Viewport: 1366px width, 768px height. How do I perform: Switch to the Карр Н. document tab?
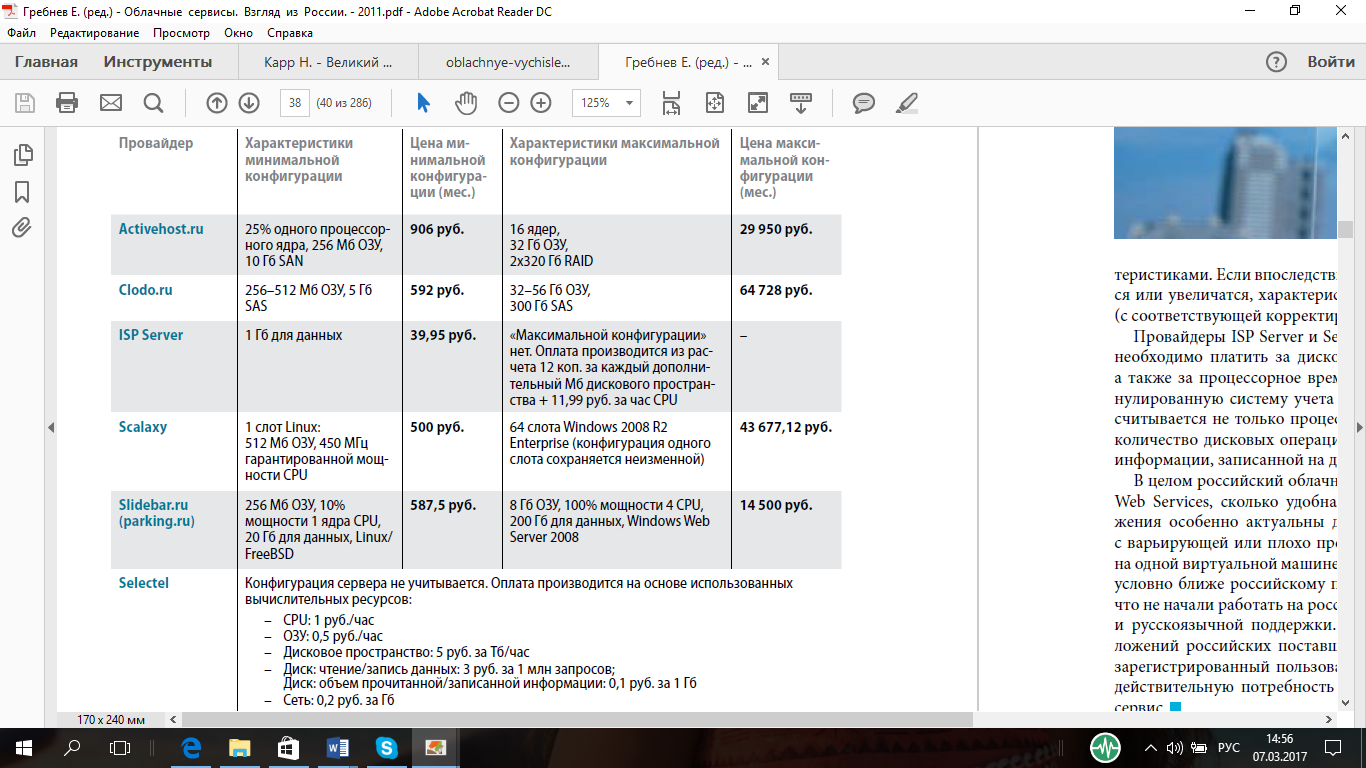coord(328,62)
